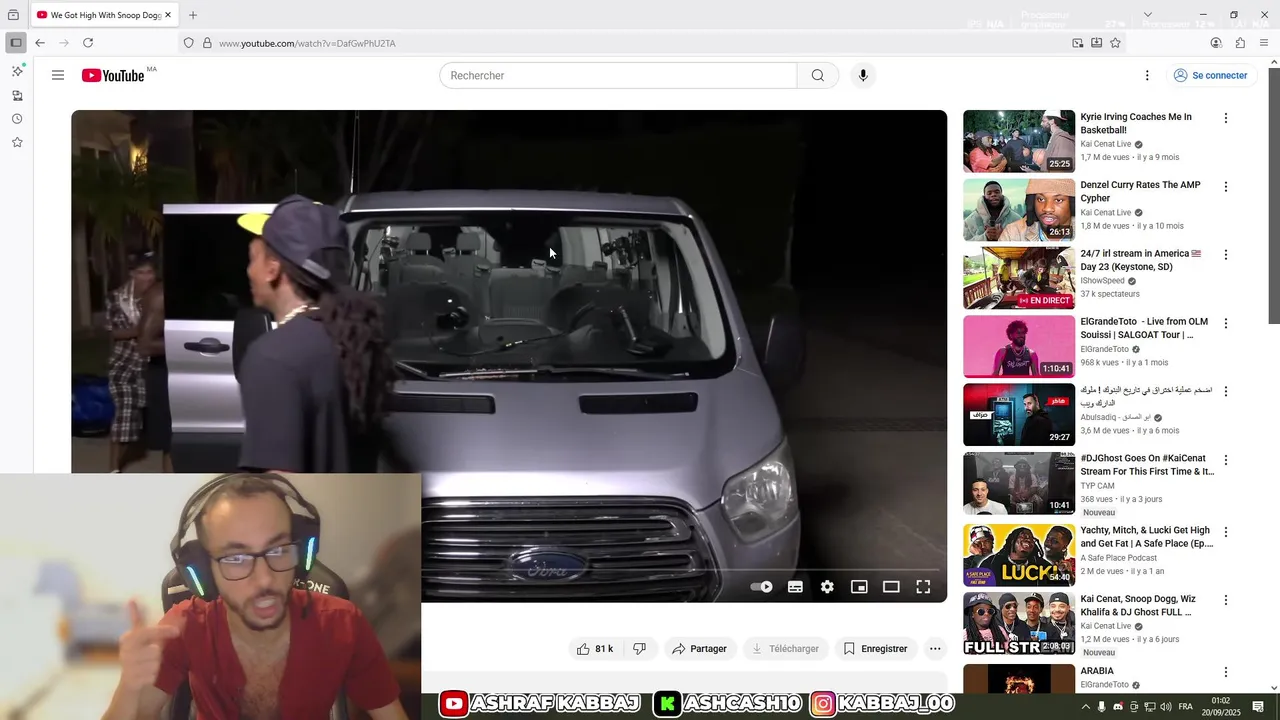The image size is (1280, 720).
Task: Open the volume speaker tray icon
Action: [x=1167, y=707]
